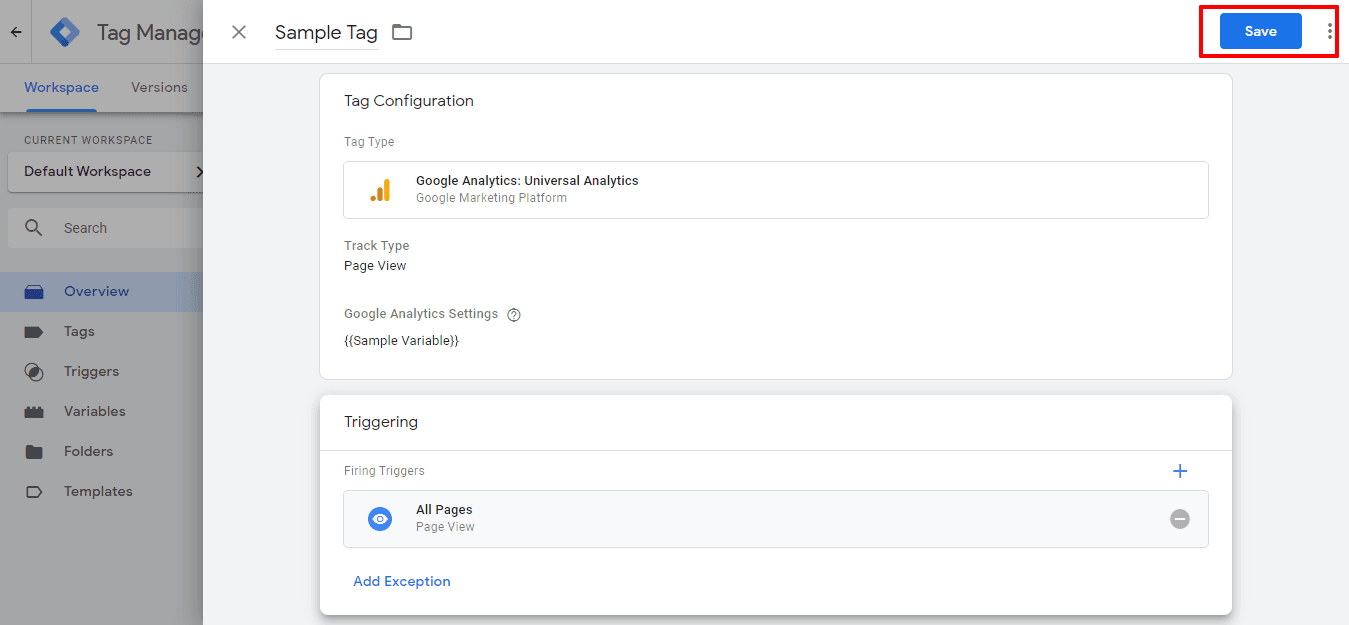Click the folder icon beside Sample Tag
The image size is (1349, 625).
[402, 32]
